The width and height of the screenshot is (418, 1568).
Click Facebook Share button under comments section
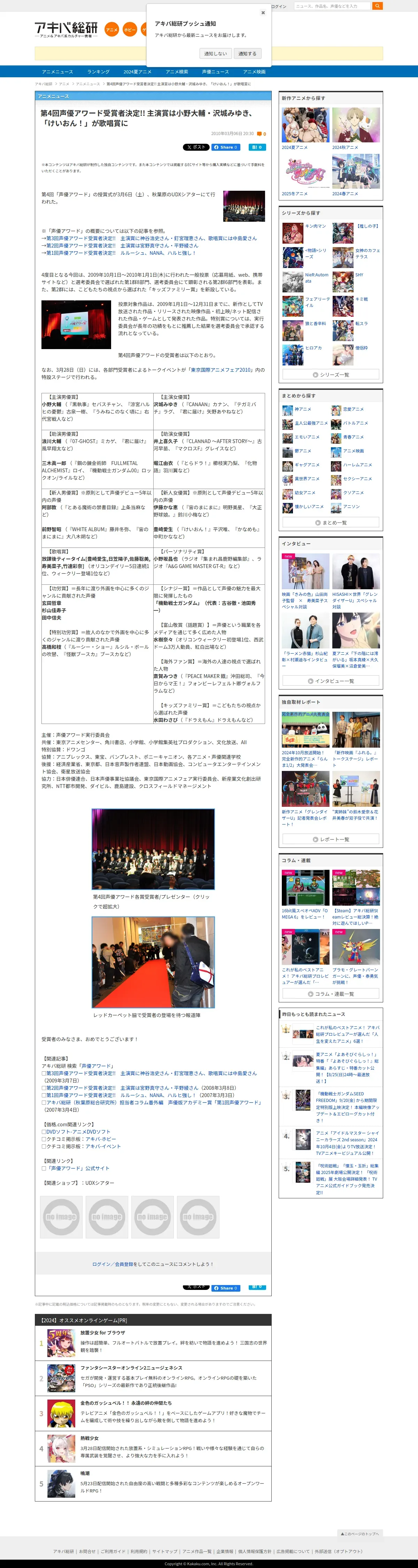pyautogui.click(x=226, y=1288)
